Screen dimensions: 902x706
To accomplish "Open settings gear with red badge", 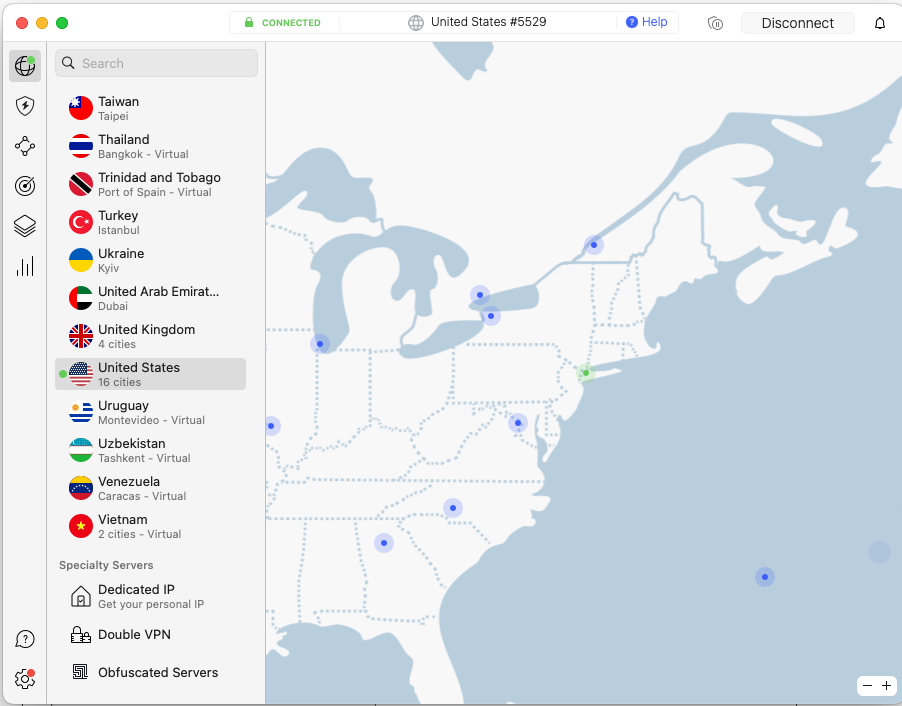I will click(25, 679).
